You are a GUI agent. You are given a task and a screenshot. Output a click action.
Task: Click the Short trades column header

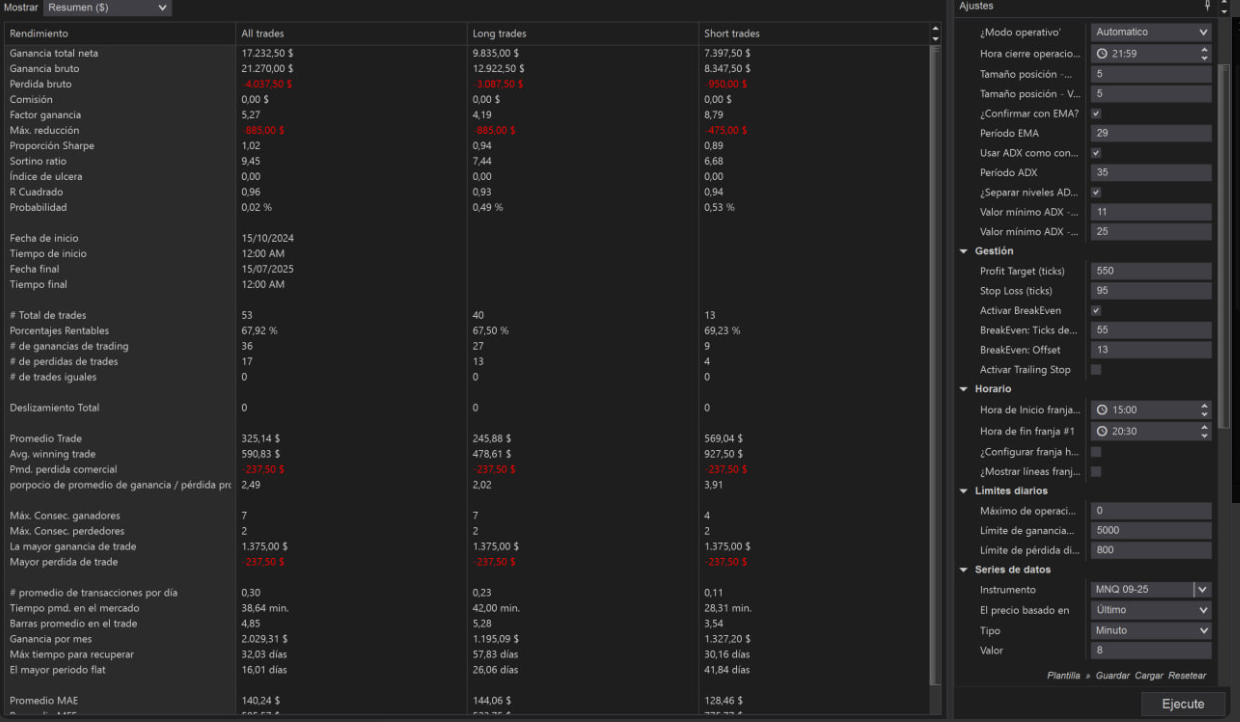click(731, 34)
